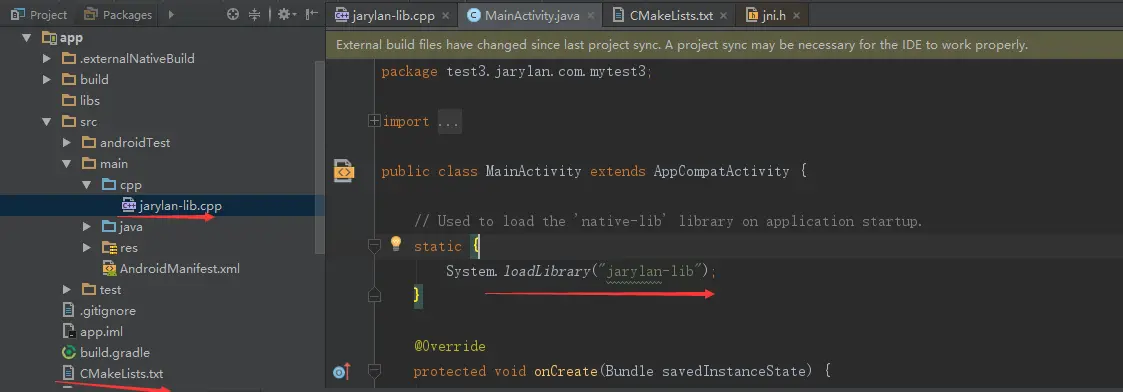Click the src folder icon
Image resolution: width=1123 pixels, height=392 pixels.
tap(69, 122)
